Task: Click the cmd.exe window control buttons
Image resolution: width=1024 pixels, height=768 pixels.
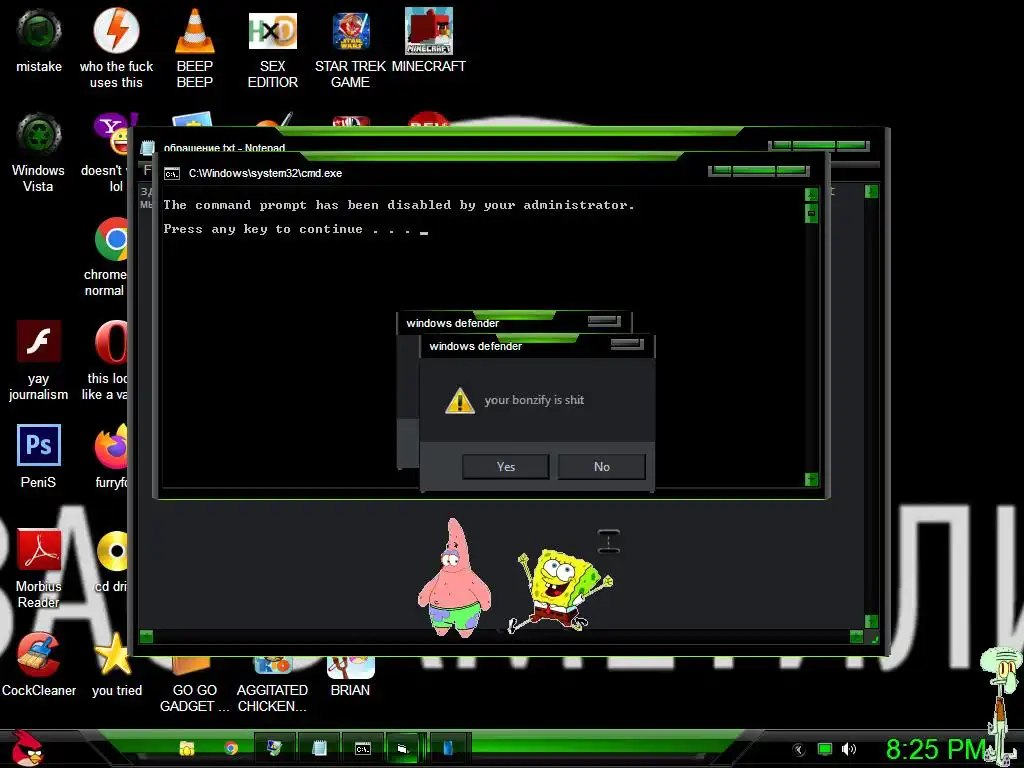Action: pyautogui.click(x=759, y=171)
